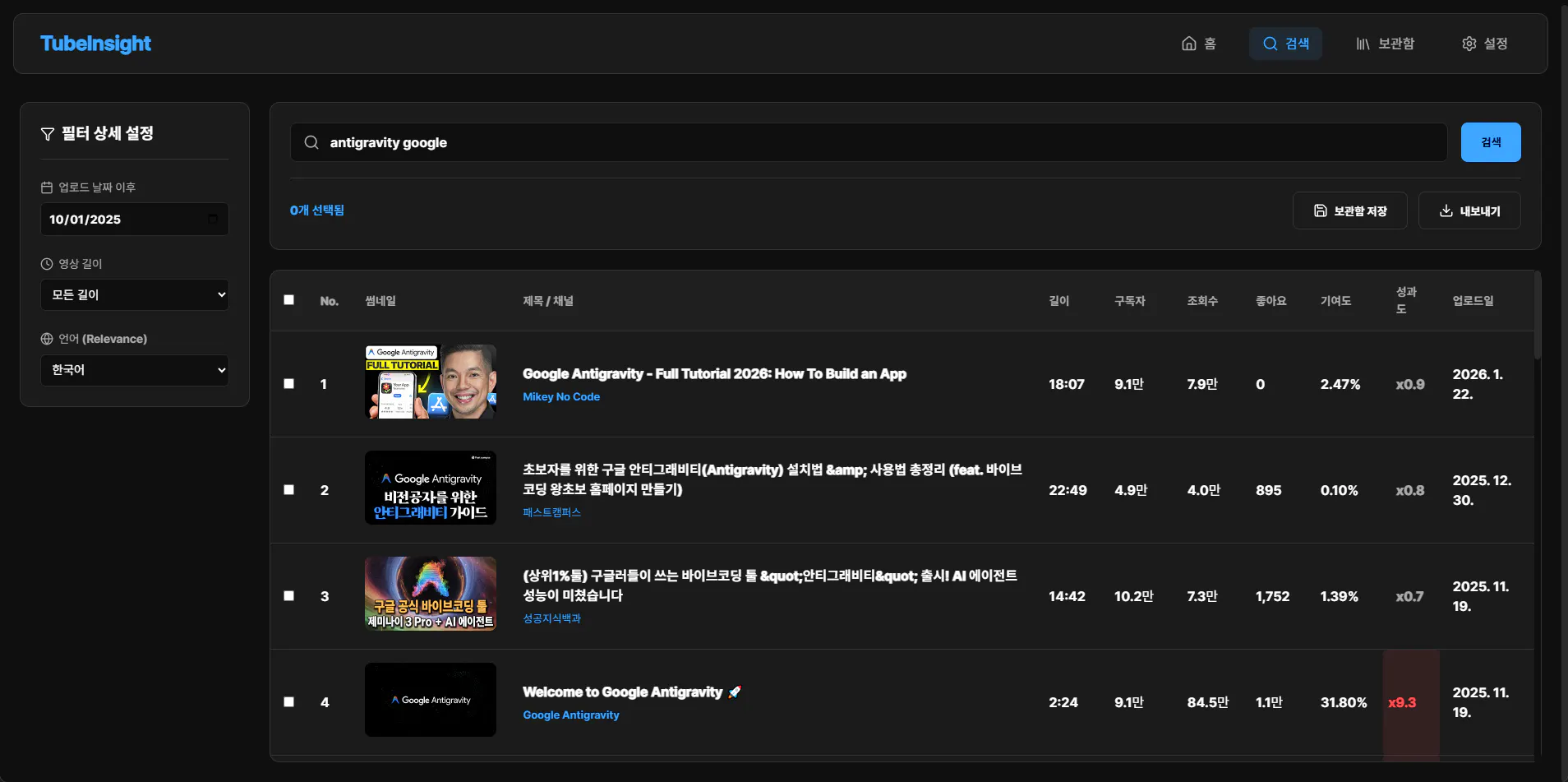
Task: Click the 조회수 column header
Action: click(1202, 301)
